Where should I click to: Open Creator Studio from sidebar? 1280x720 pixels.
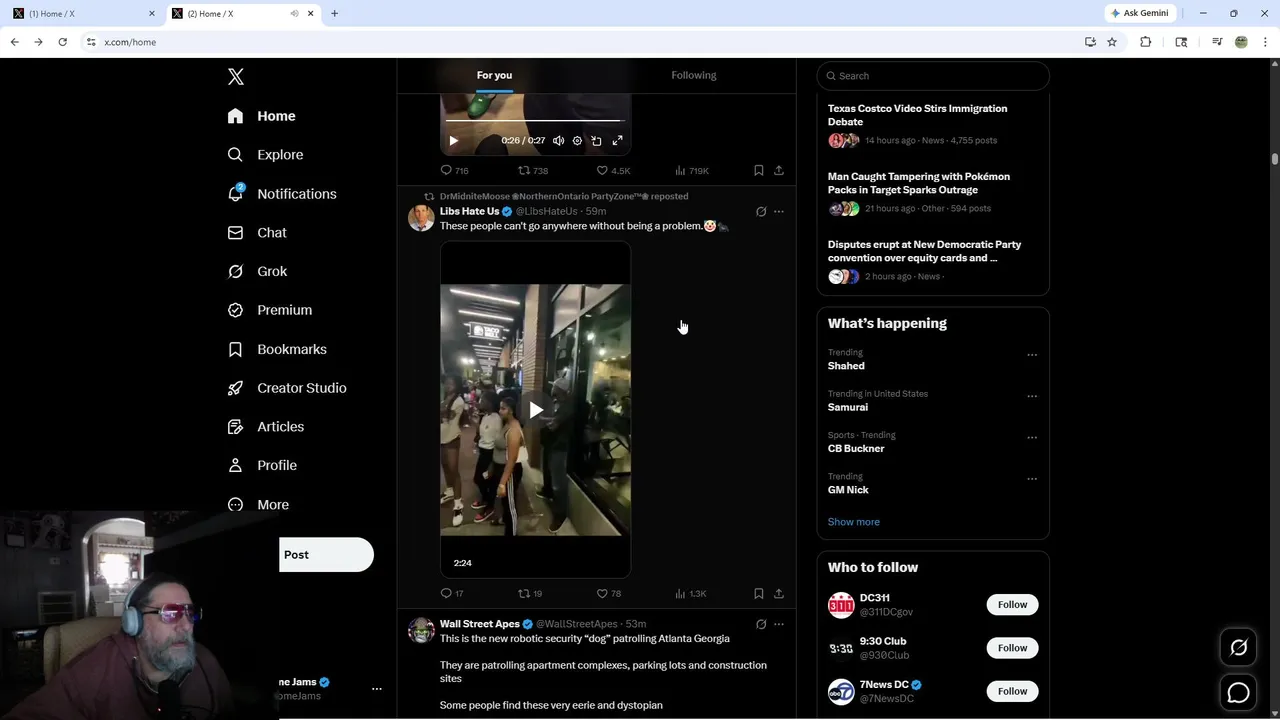[x=287, y=388]
